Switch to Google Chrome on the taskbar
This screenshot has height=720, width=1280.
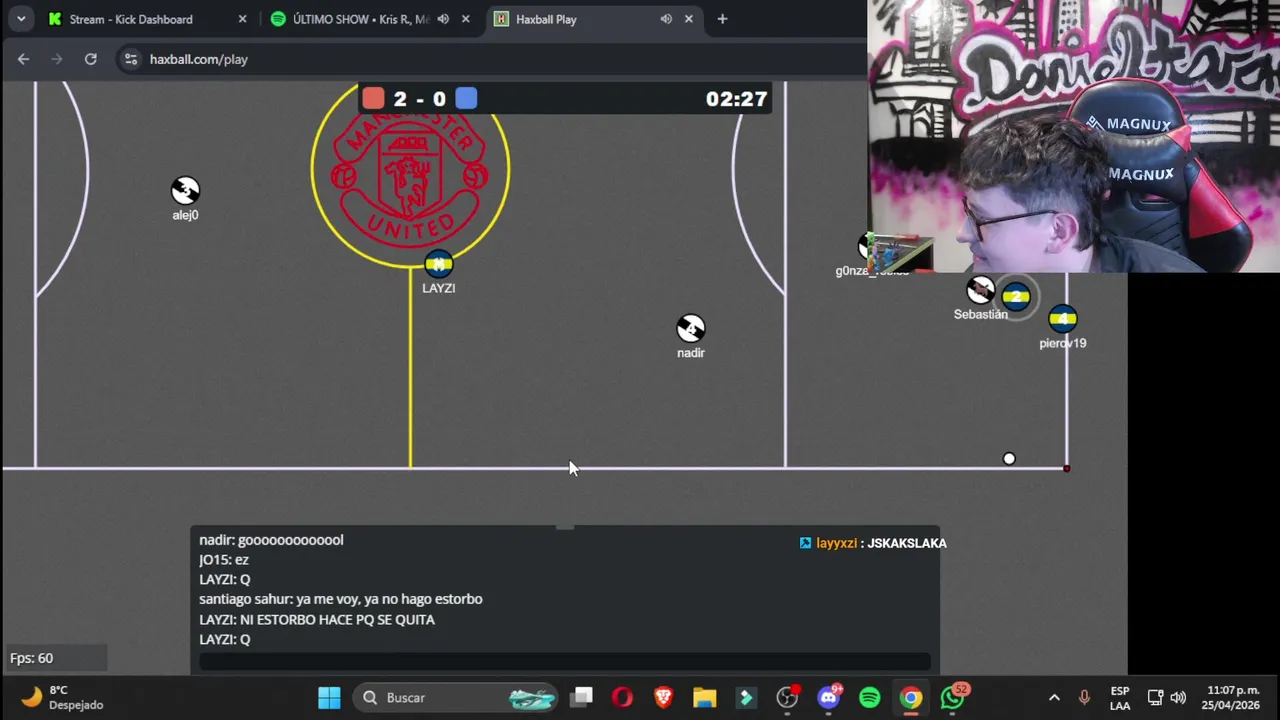pos(911,697)
